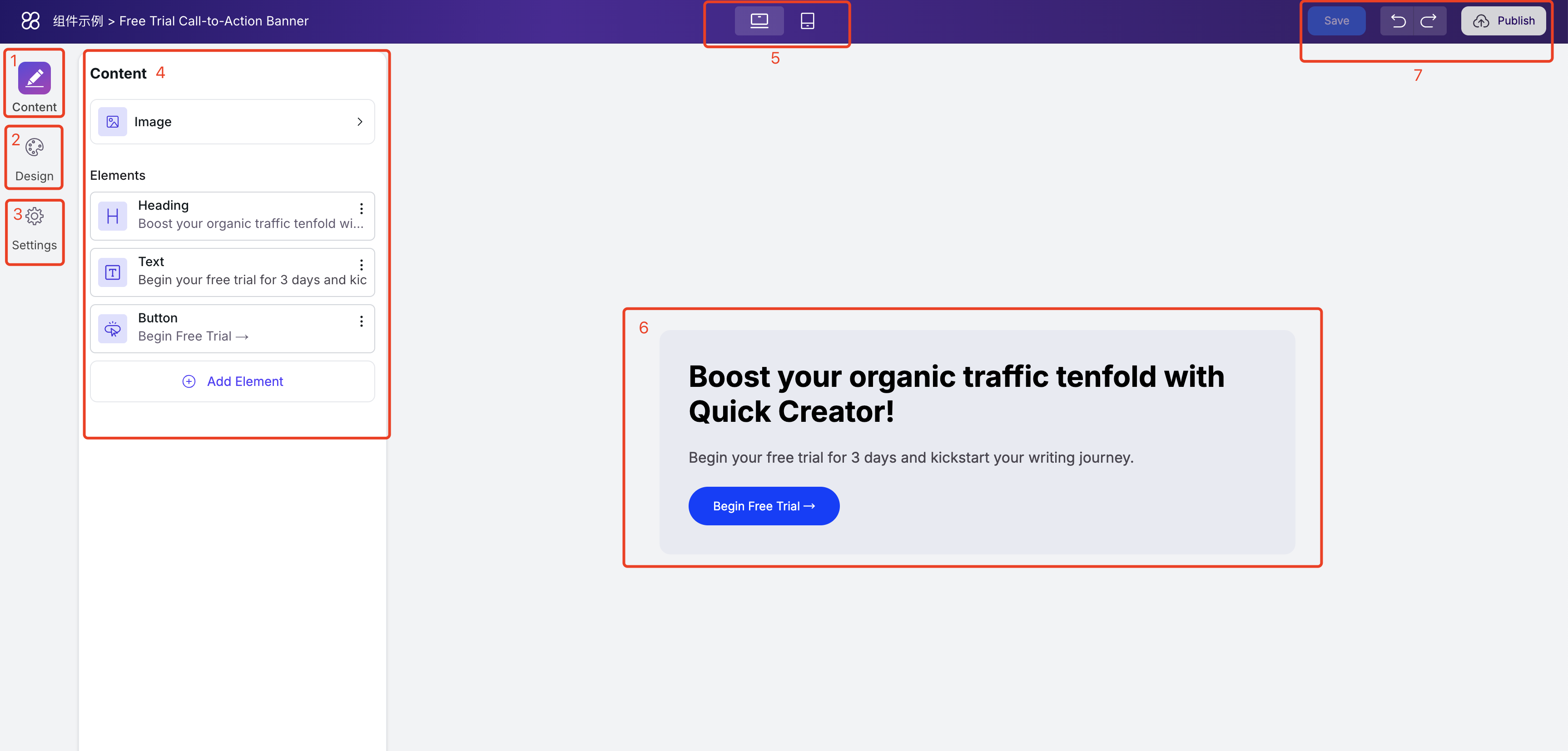This screenshot has width=1568, height=751.
Task: Click the 组件示例 breadcrumb link
Action: (78, 21)
